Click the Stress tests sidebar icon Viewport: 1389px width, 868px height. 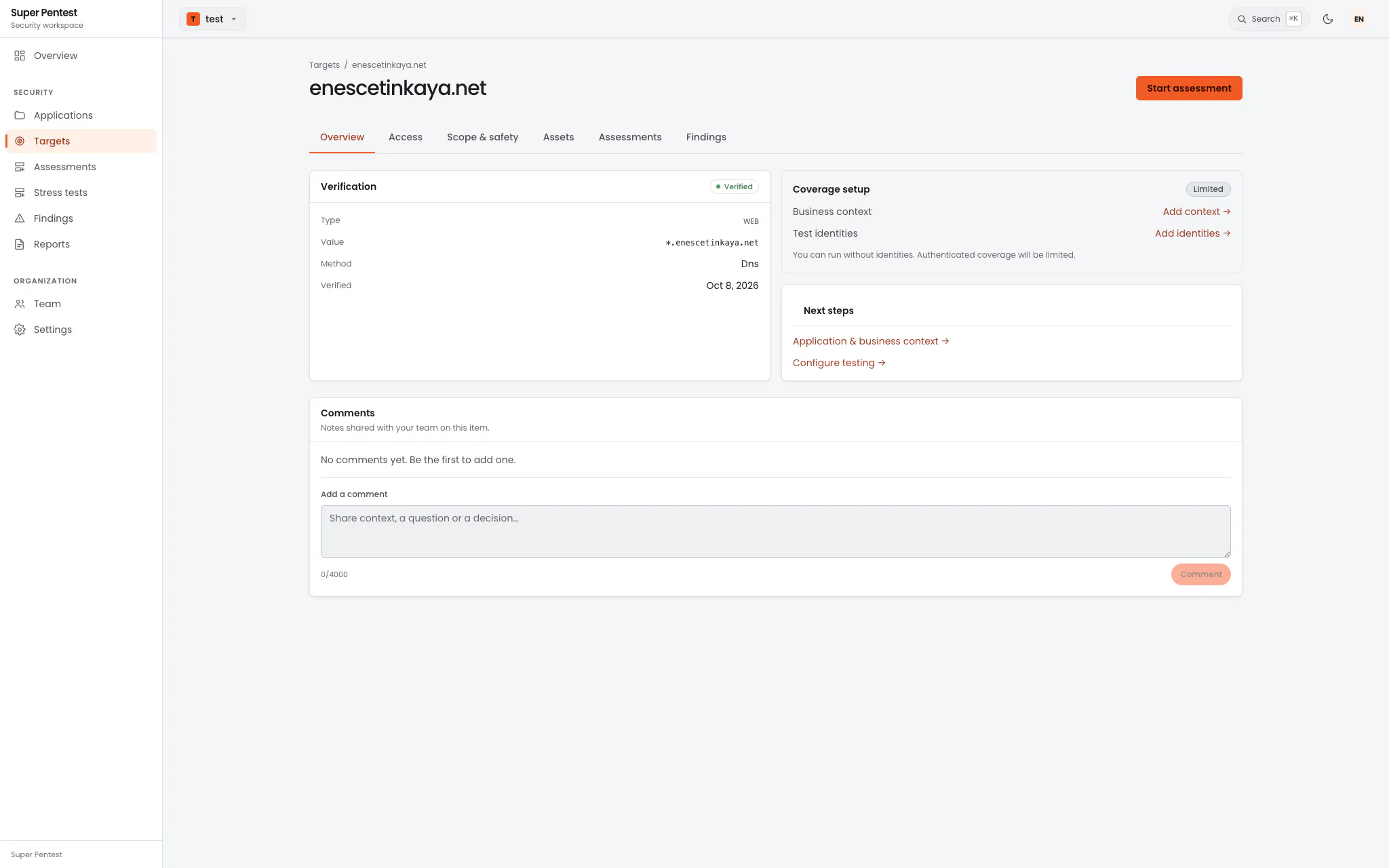point(20,193)
